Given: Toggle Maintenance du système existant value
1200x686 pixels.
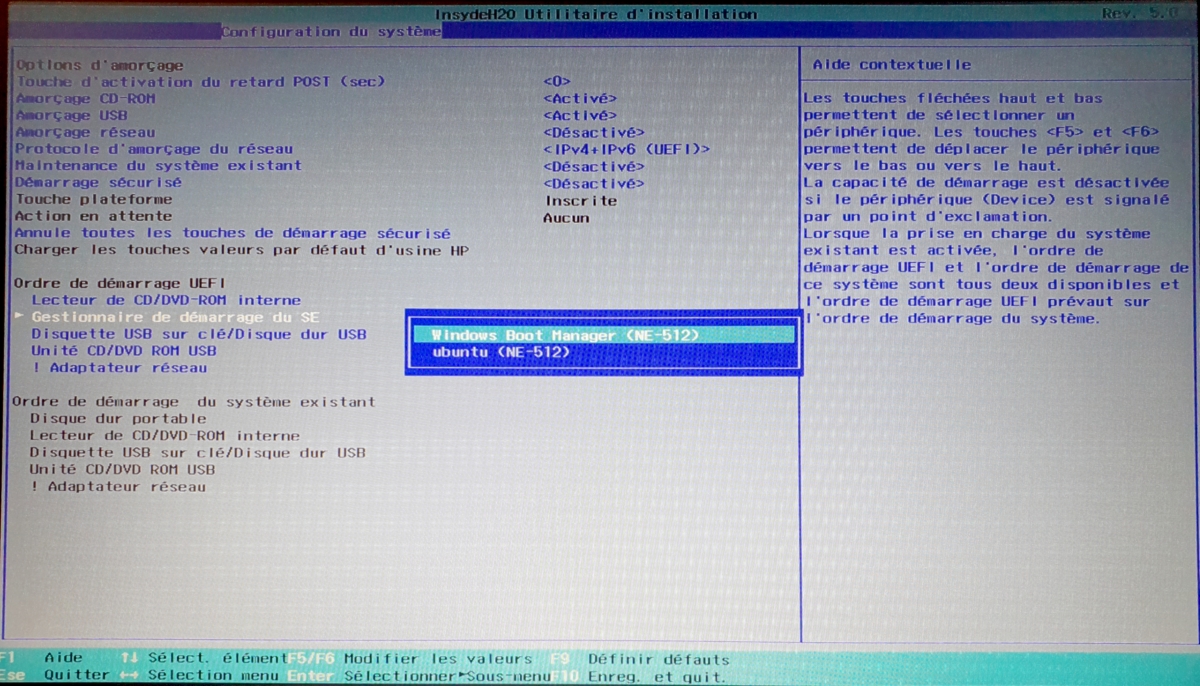Looking at the screenshot, I should pyautogui.click(x=593, y=166).
